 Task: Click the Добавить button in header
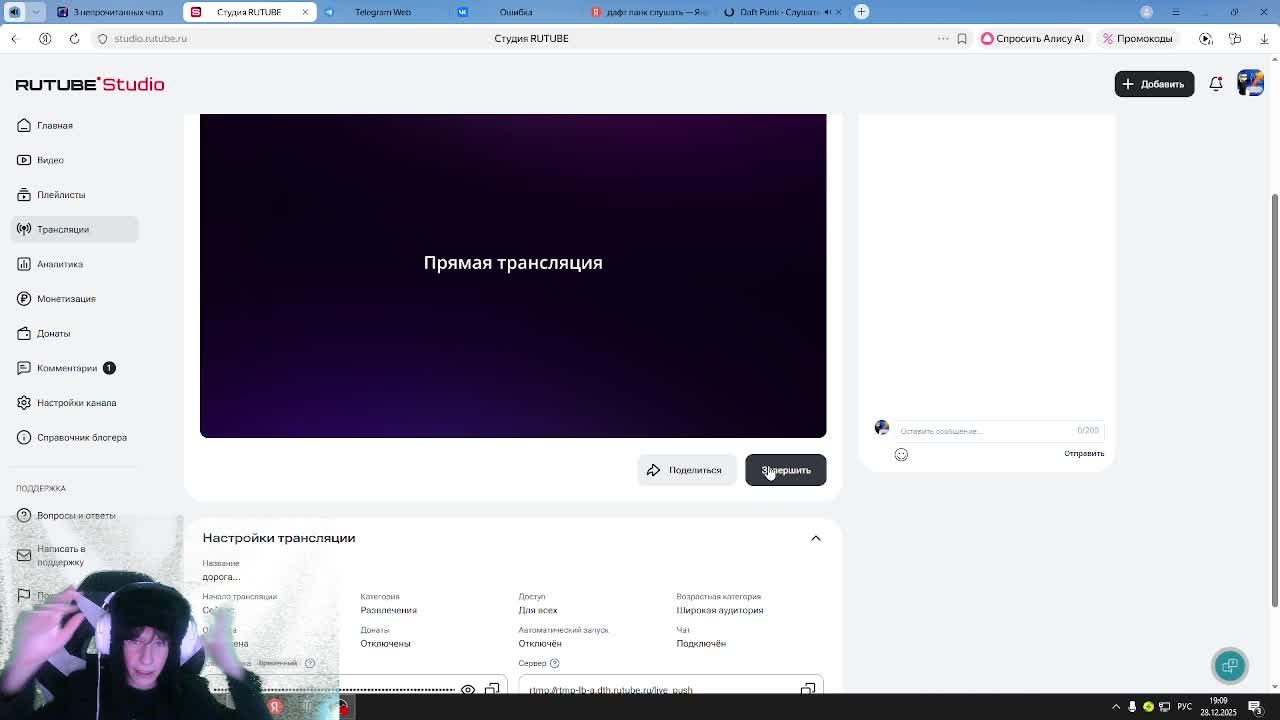point(1154,84)
